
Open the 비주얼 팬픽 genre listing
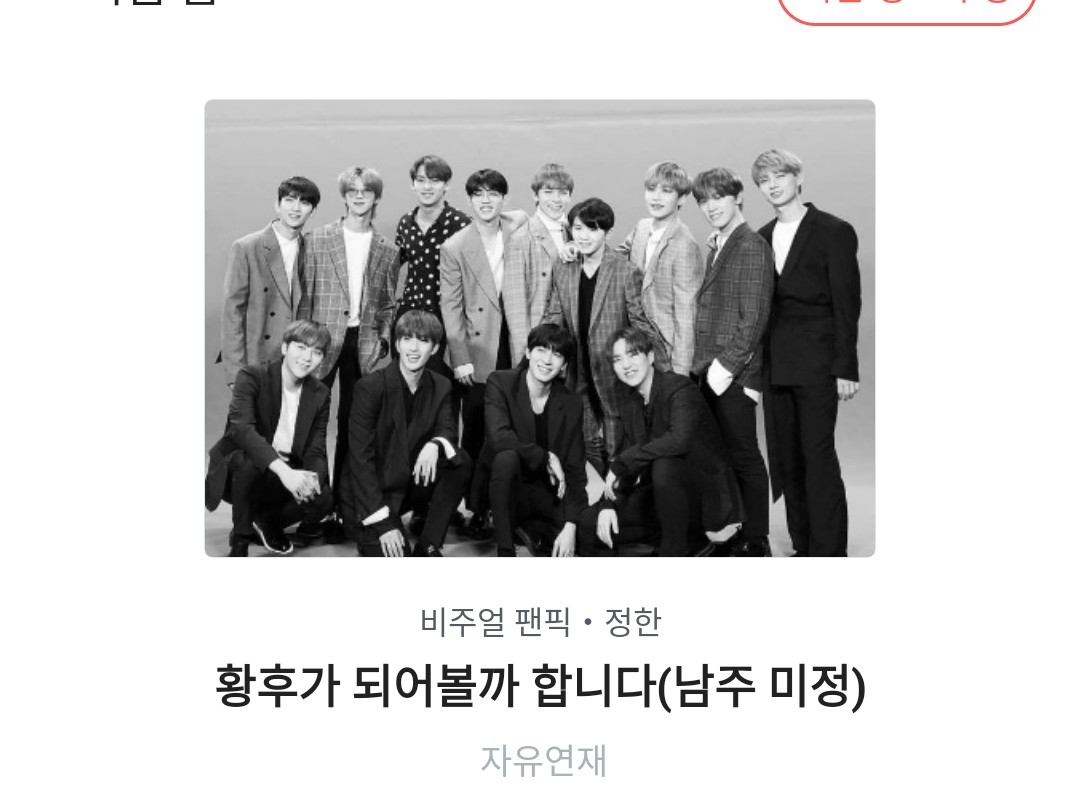[495, 622]
